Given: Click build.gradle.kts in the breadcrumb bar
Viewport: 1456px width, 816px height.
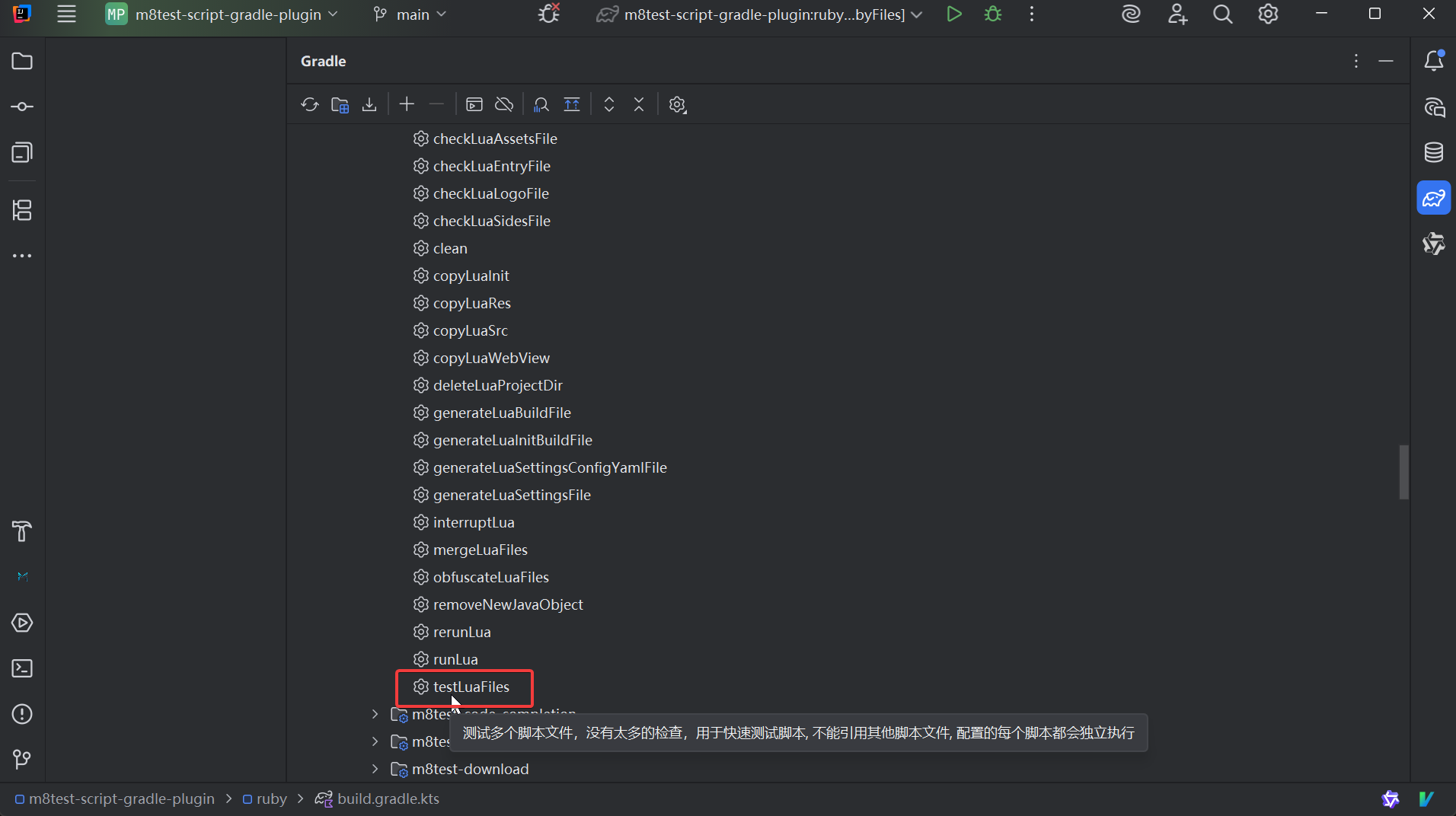Looking at the screenshot, I should 388,798.
